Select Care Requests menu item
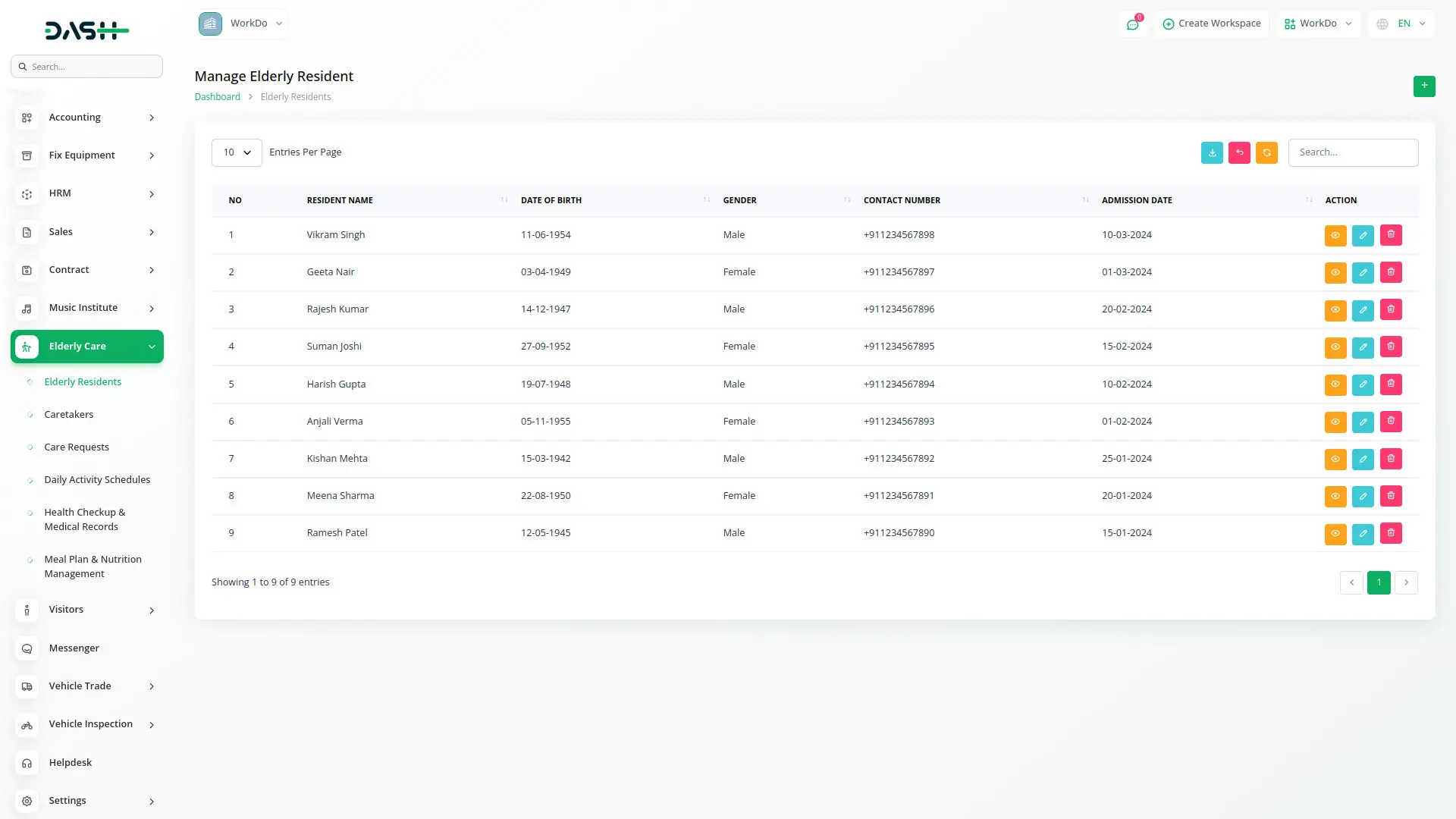This screenshot has width=1456, height=819. (77, 447)
